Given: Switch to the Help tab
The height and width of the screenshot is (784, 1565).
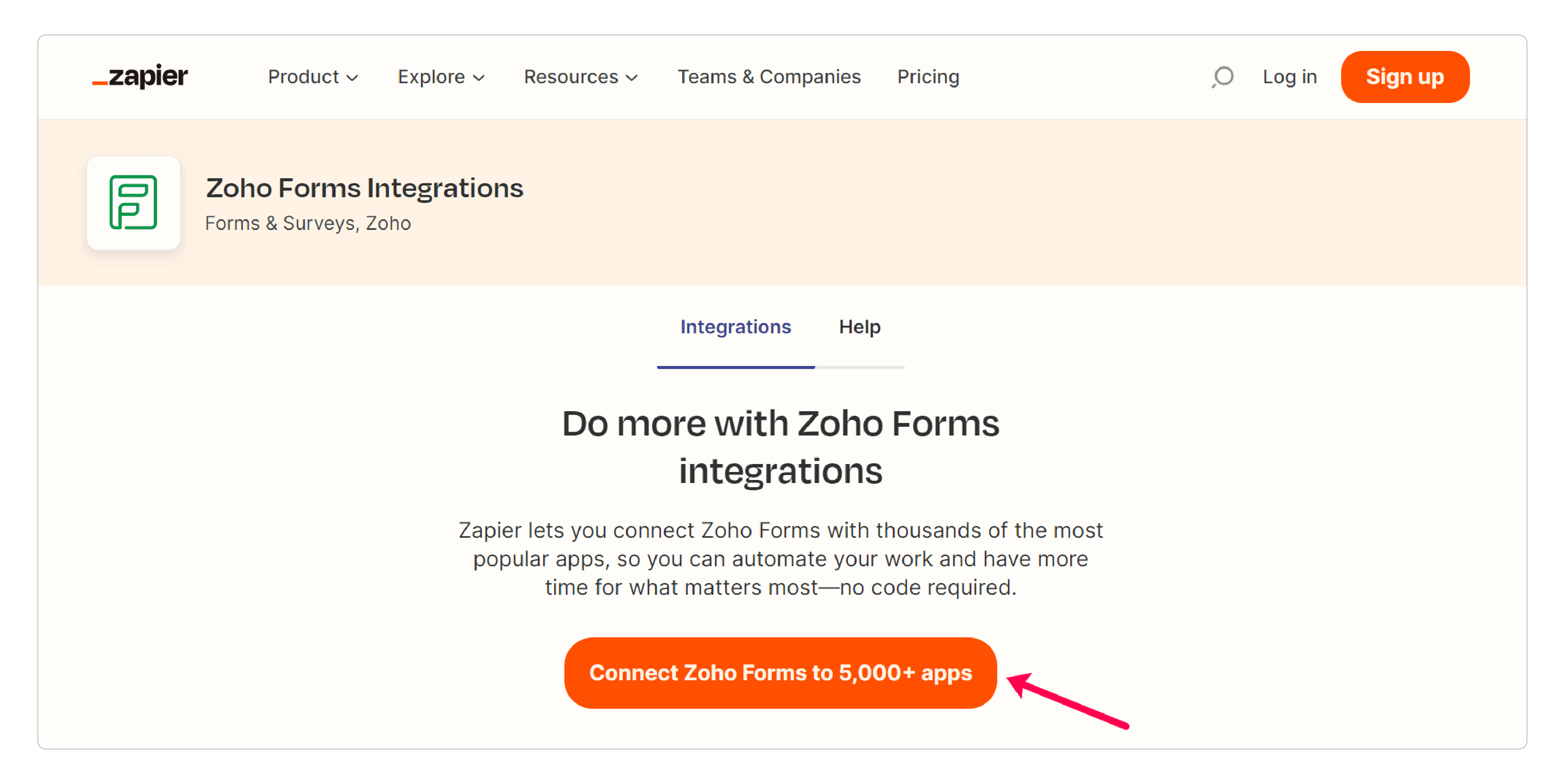Looking at the screenshot, I should point(859,327).
